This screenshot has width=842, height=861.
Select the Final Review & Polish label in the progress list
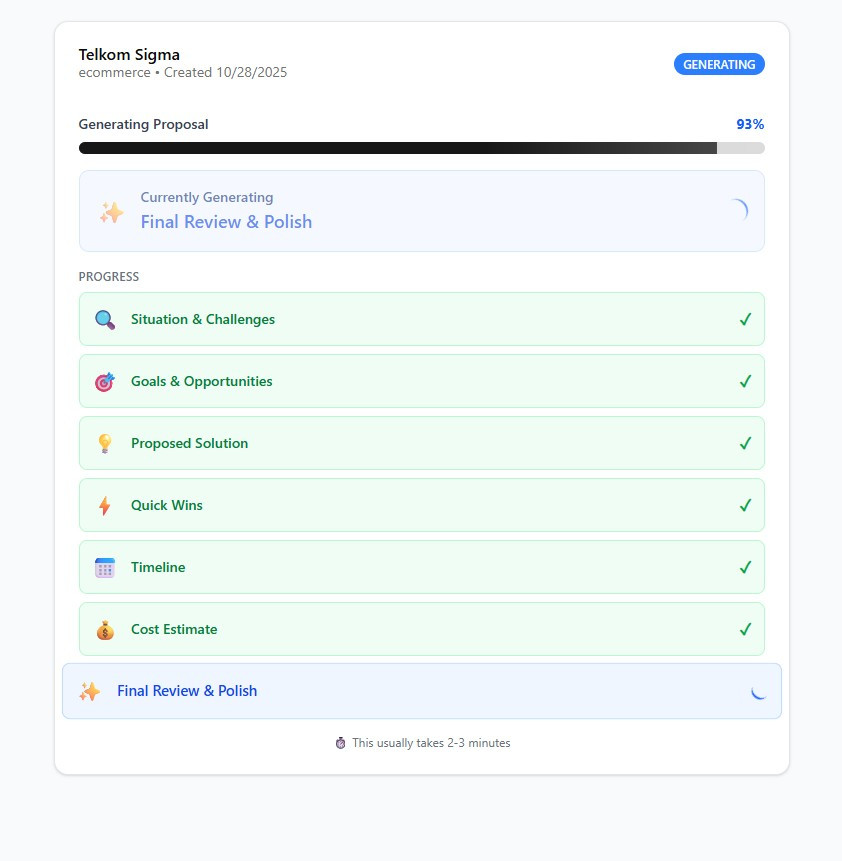pos(187,691)
